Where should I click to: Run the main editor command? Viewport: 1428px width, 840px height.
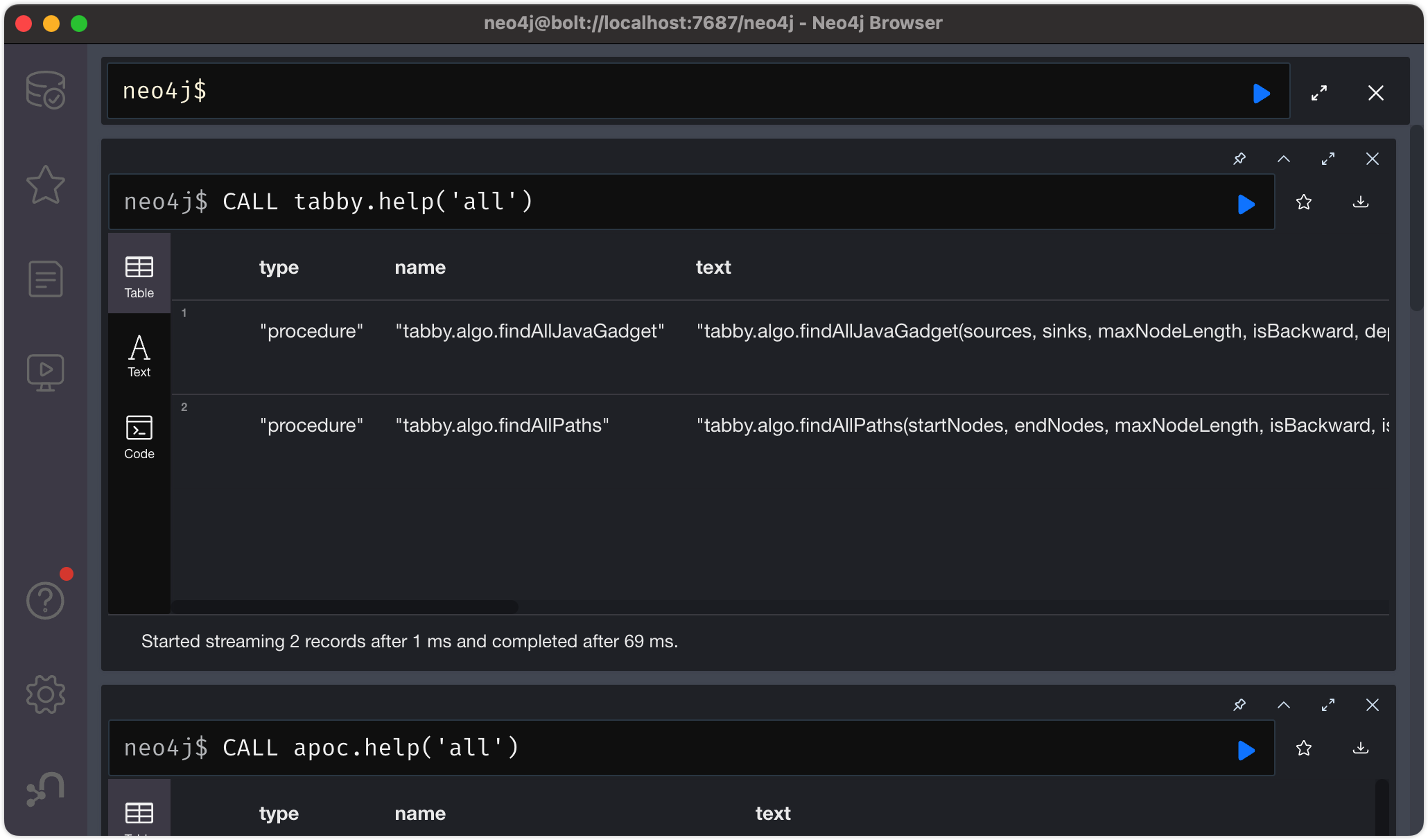(x=1262, y=93)
